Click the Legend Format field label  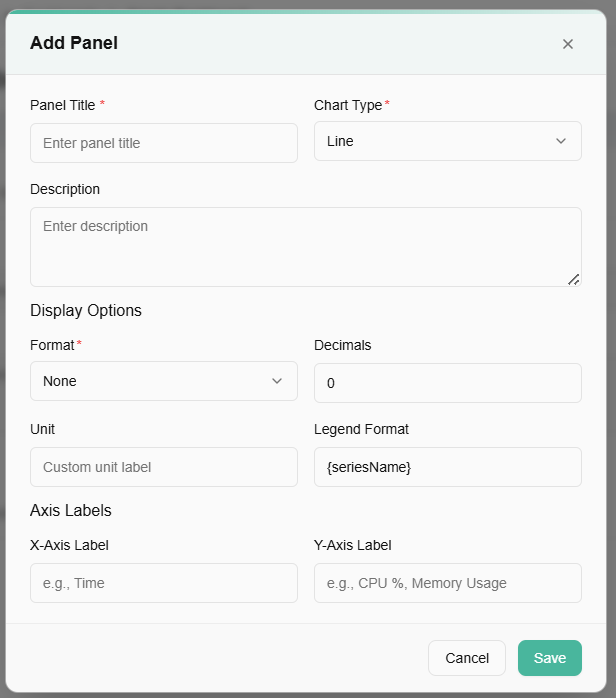361,429
